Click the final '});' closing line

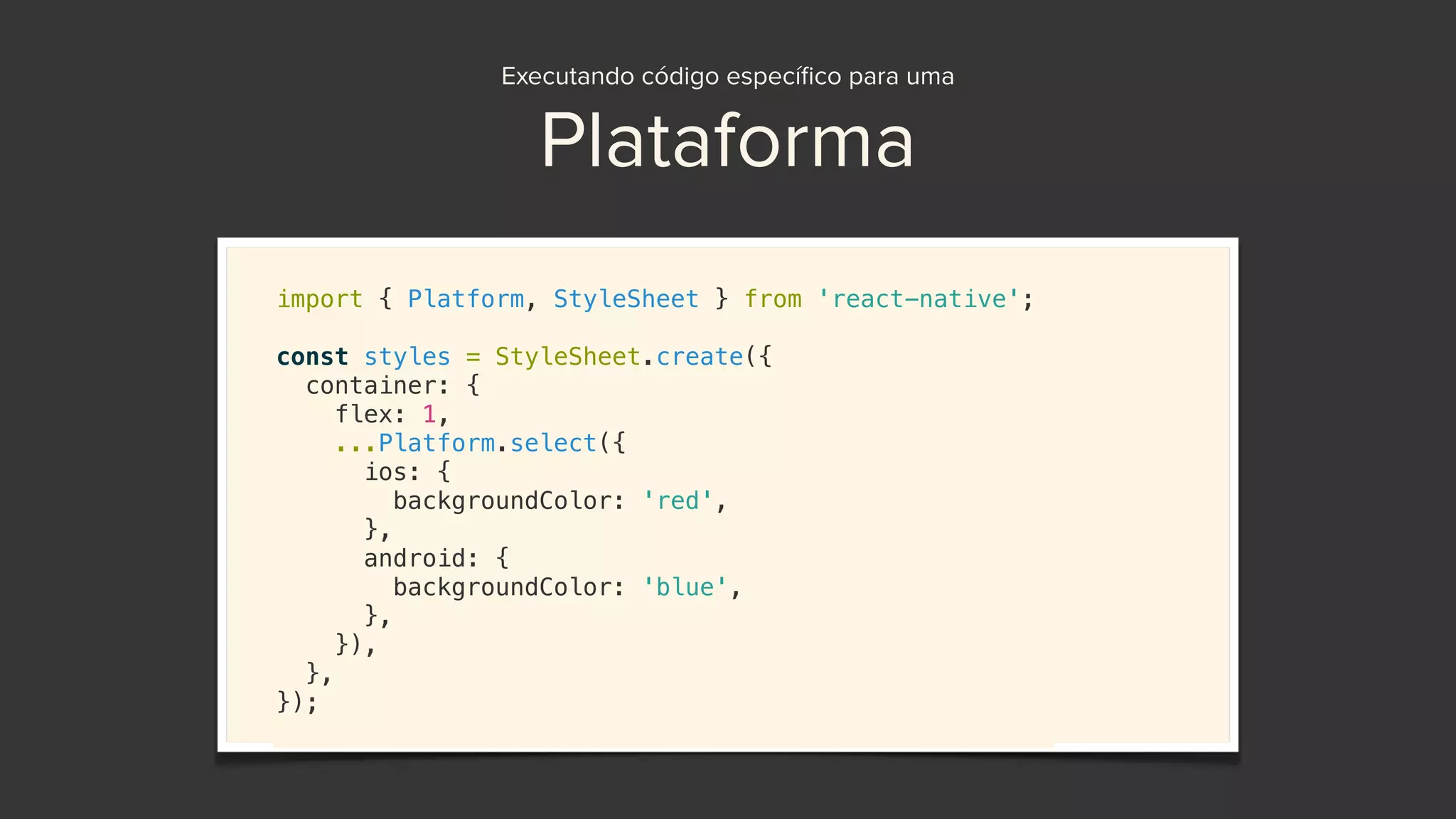pyautogui.click(x=297, y=702)
